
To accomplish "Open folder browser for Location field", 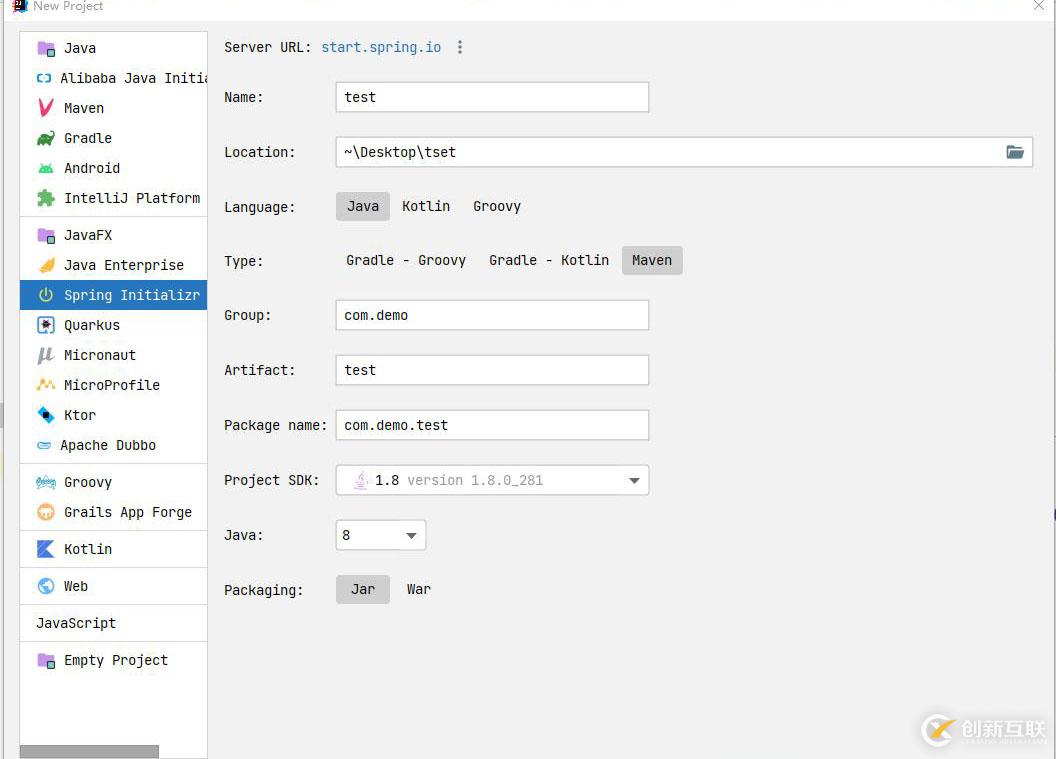I will coord(1015,152).
